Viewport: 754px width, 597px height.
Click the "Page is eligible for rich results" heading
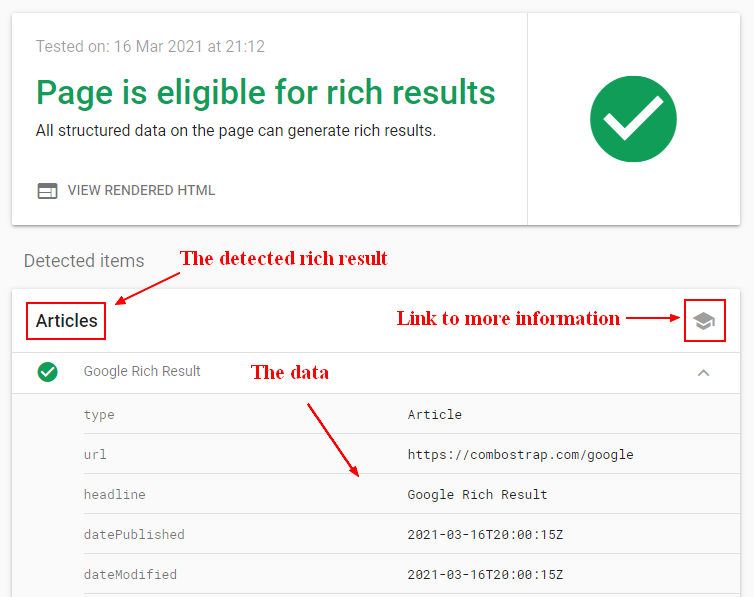point(266,92)
